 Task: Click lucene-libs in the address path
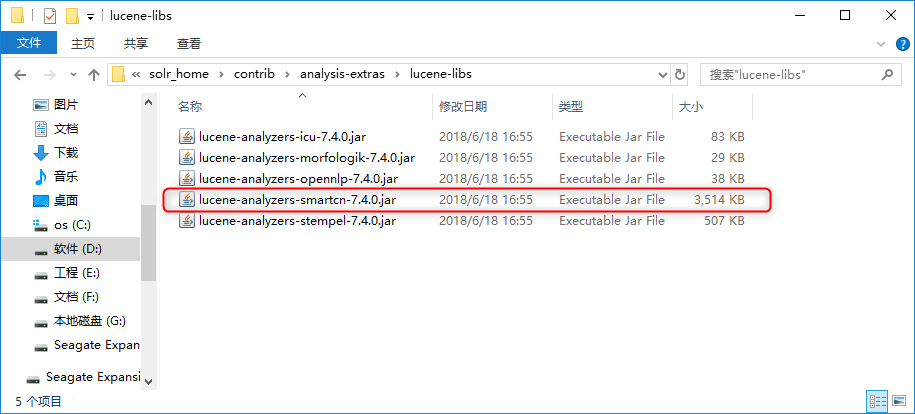pyautogui.click(x=441, y=74)
